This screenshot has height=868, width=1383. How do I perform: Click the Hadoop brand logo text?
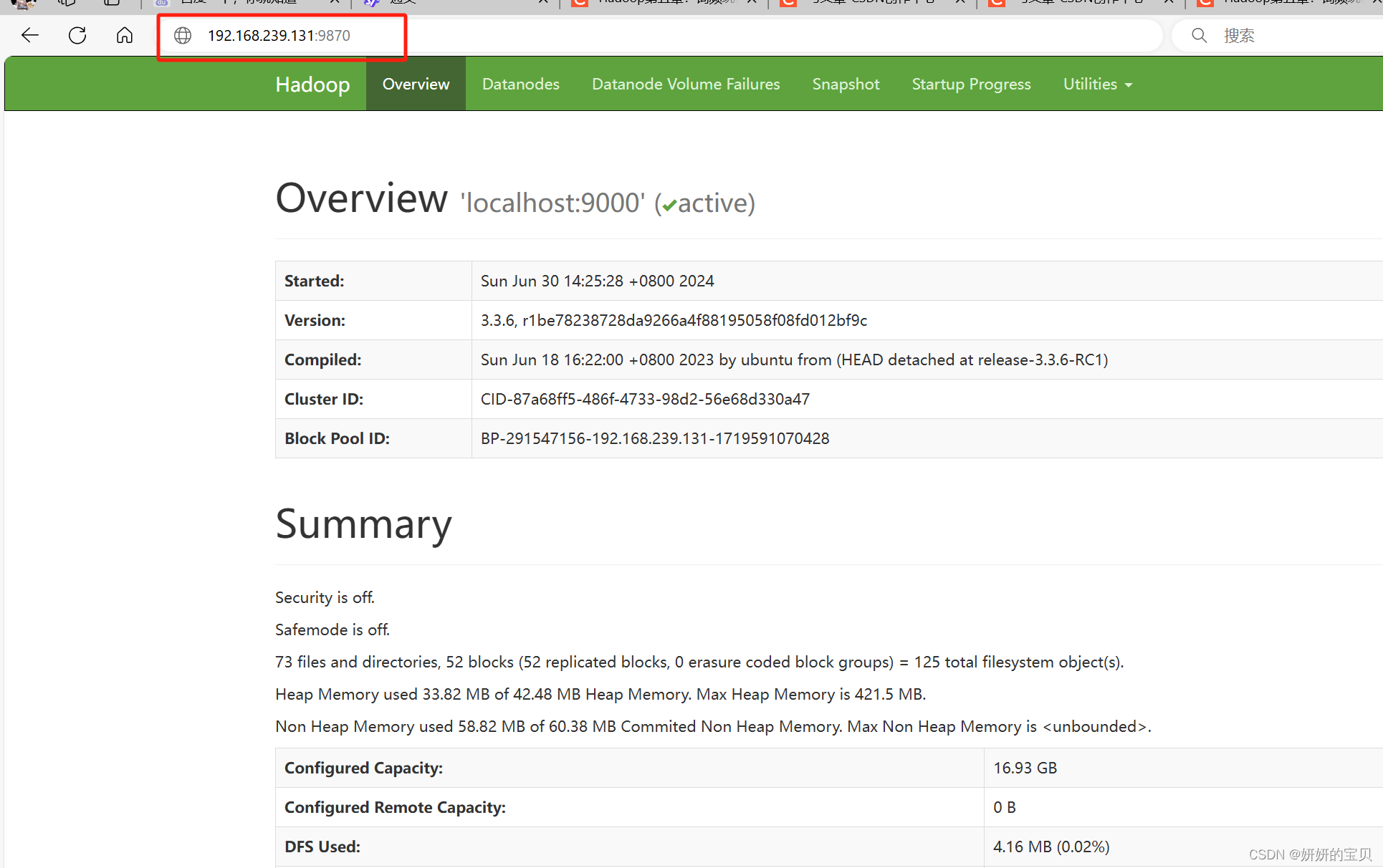tap(312, 85)
